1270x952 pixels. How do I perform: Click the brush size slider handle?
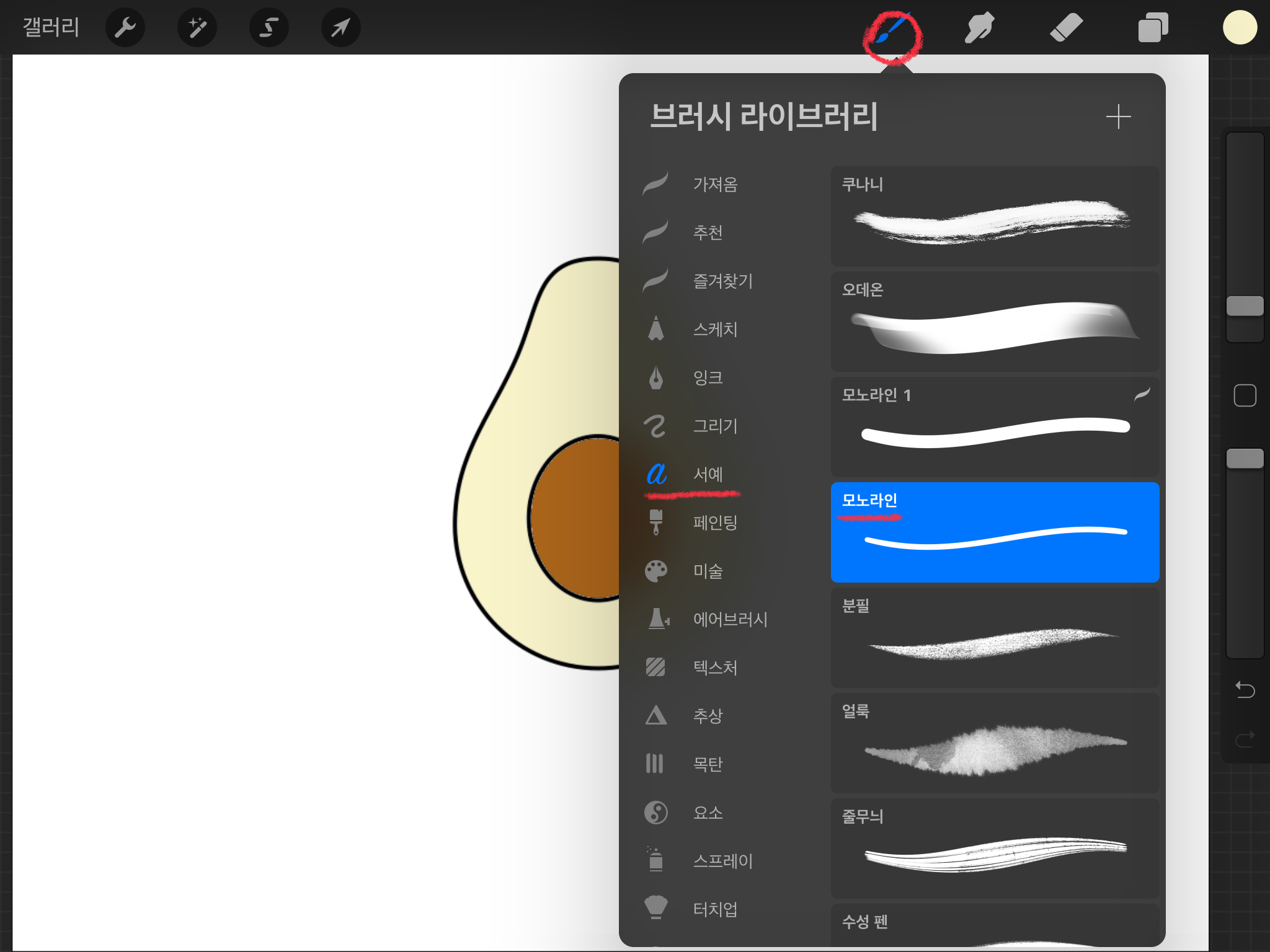[1245, 306]
